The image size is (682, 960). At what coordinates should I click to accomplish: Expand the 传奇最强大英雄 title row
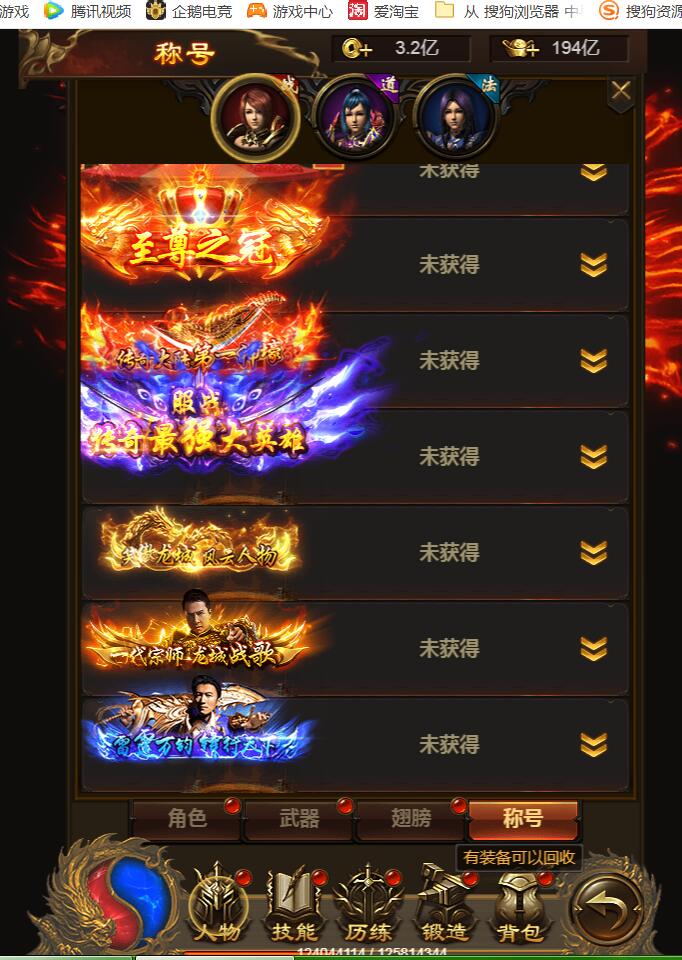(593, 457)
